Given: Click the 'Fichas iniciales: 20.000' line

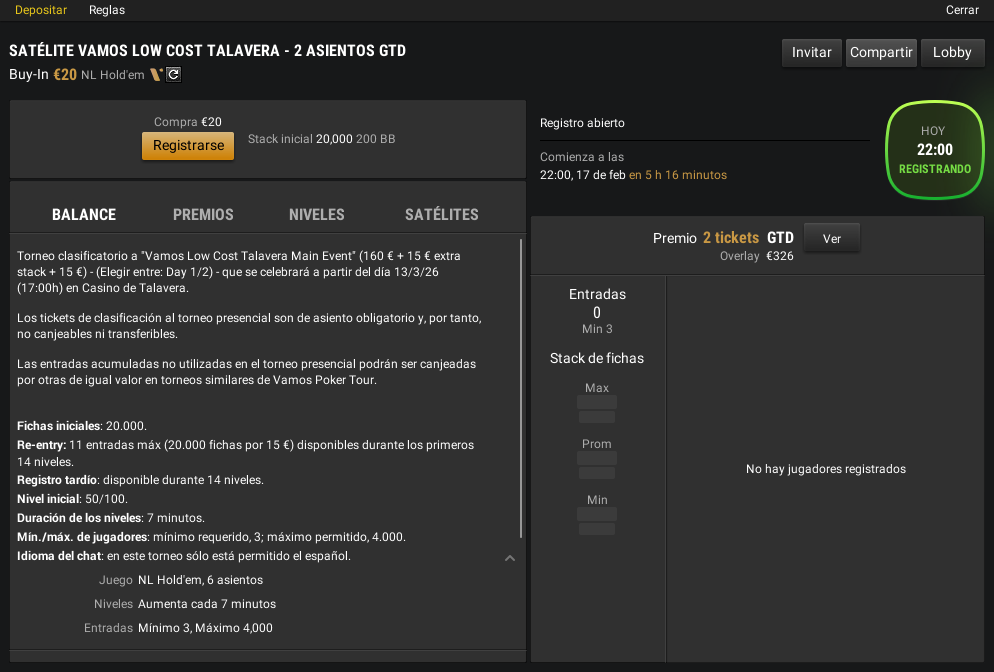Looking at the screenshot, I should tap(82, 426).
